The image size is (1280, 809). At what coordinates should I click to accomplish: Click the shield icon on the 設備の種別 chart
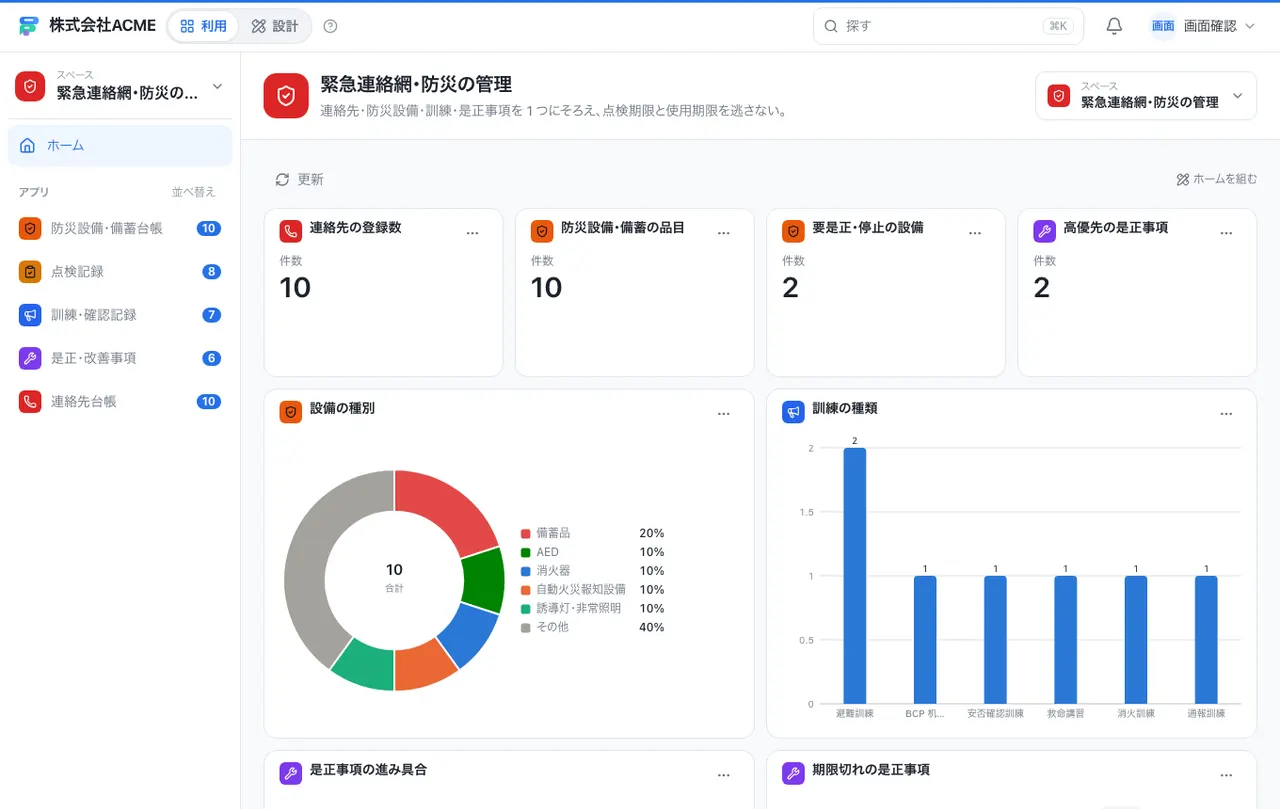290,412
